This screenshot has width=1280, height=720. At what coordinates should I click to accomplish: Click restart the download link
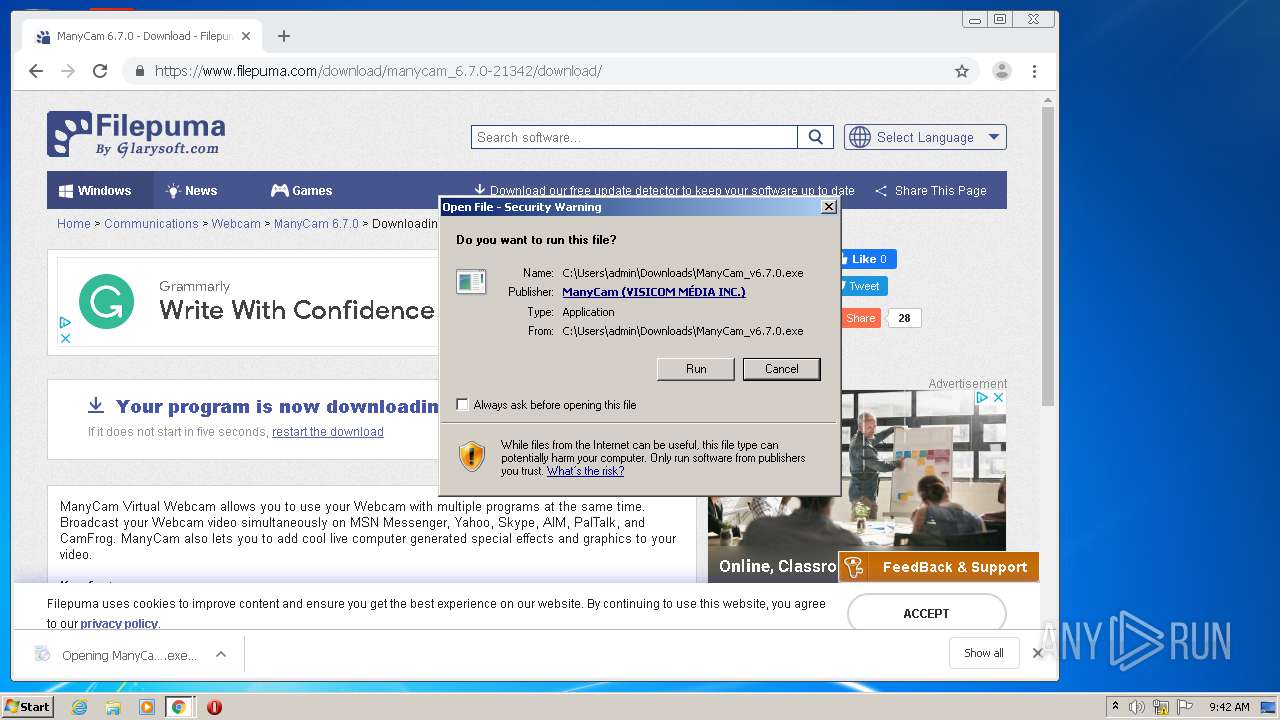pyautogui.click(x=328, y=432)
